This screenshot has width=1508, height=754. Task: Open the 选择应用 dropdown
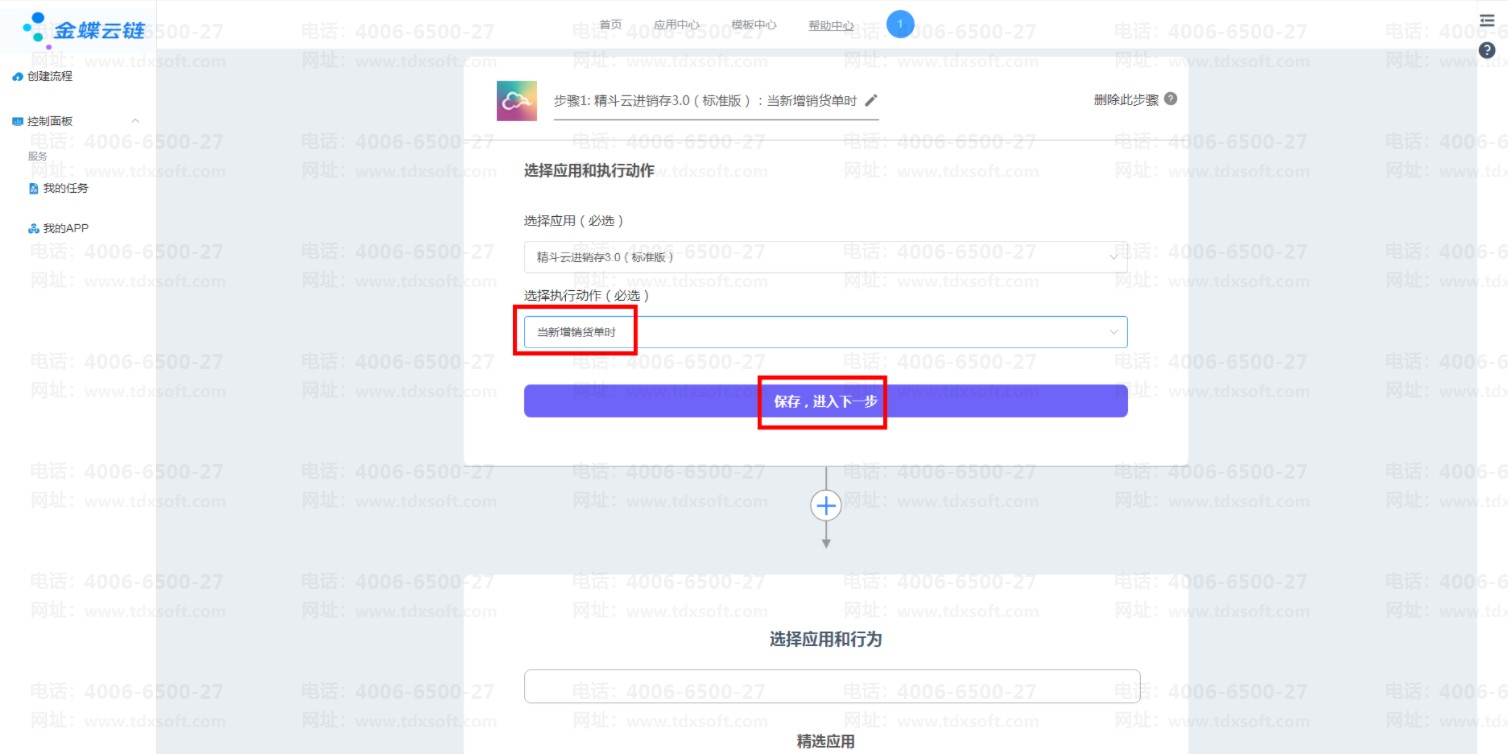pyautogui.click(x=825, y=257)
